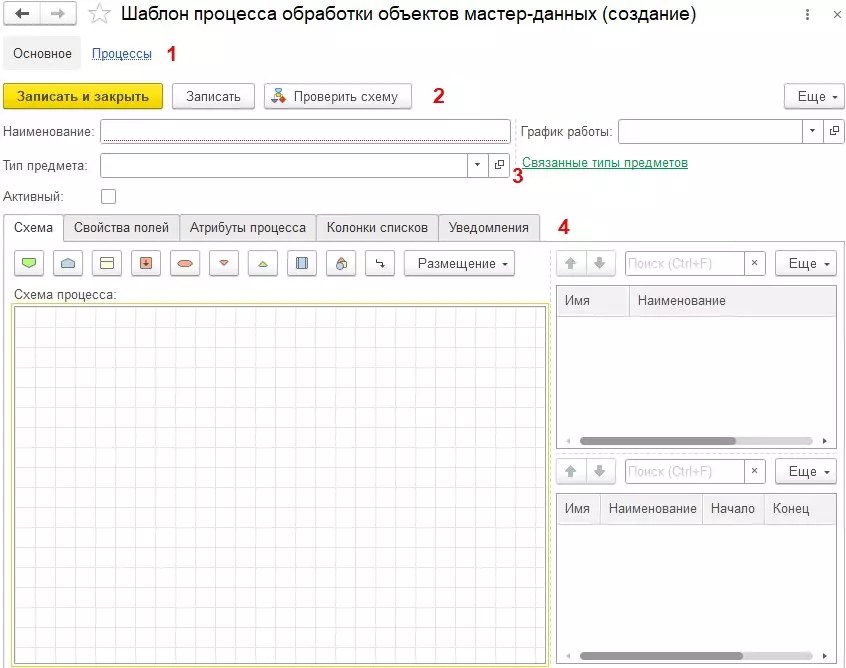Go back with the left arrow button
Viewport: 846px width, 668px height.
tap(22, 14)
